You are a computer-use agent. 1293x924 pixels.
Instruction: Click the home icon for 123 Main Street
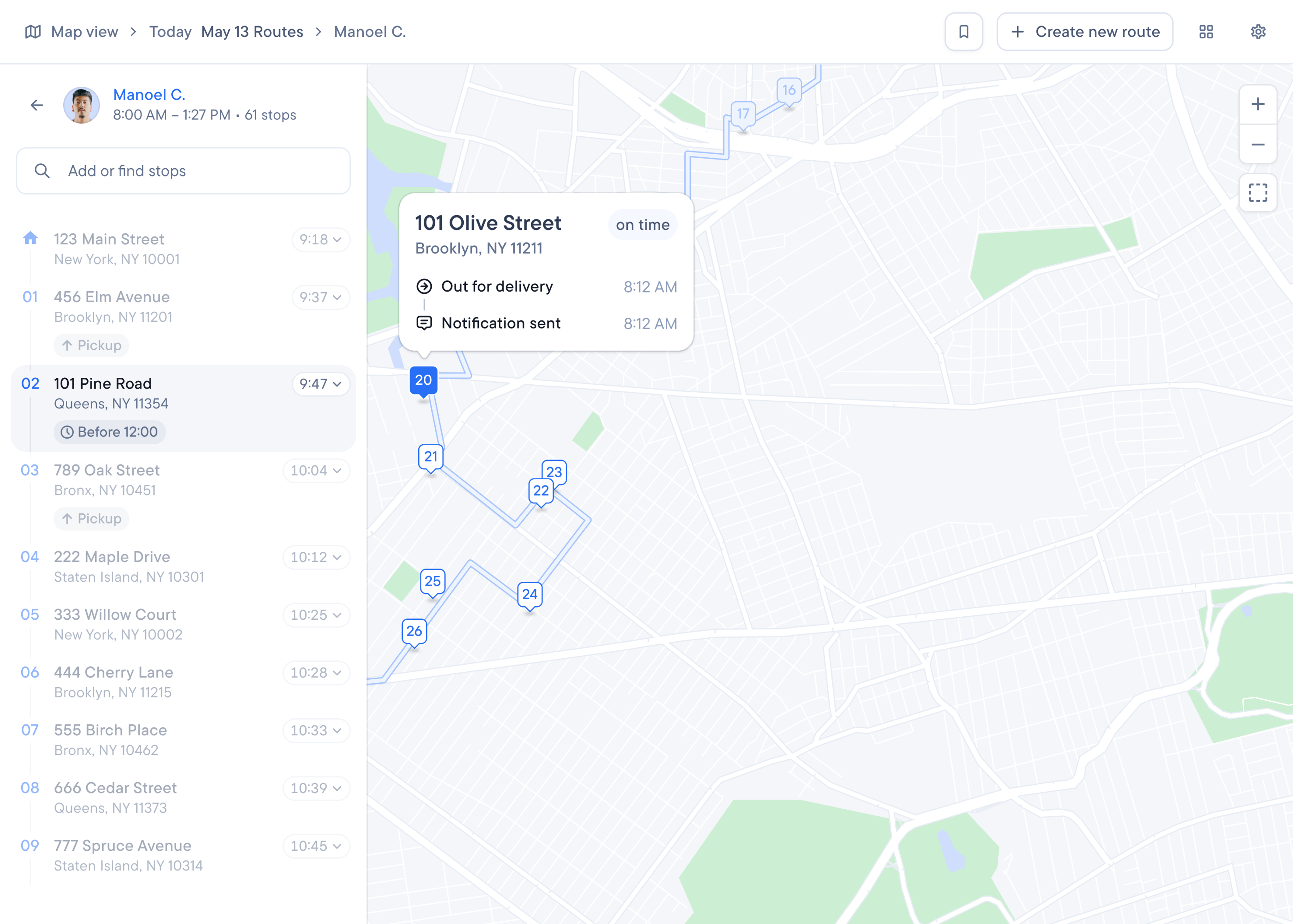click(x=30, y=238)
